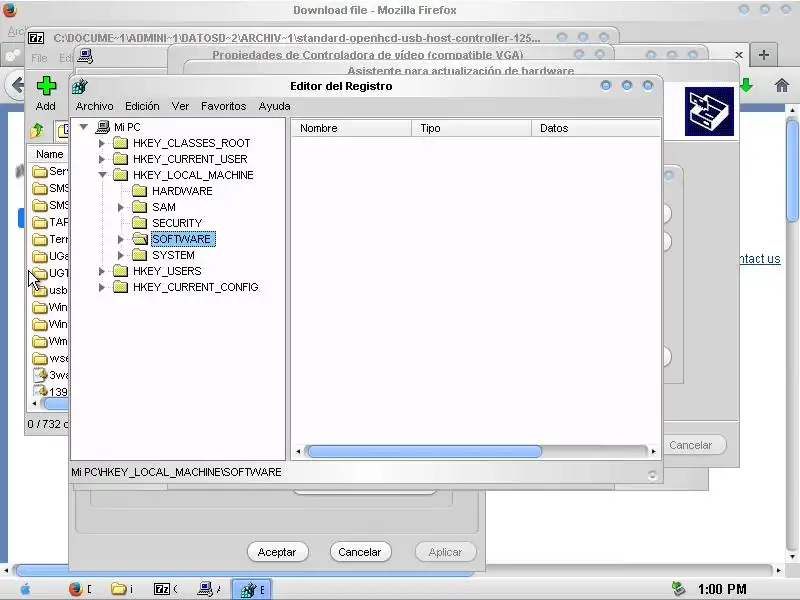The image size is (800, 600).
Task: Click the Firefox page vertical scrollbar thumb
Action: 792,169
